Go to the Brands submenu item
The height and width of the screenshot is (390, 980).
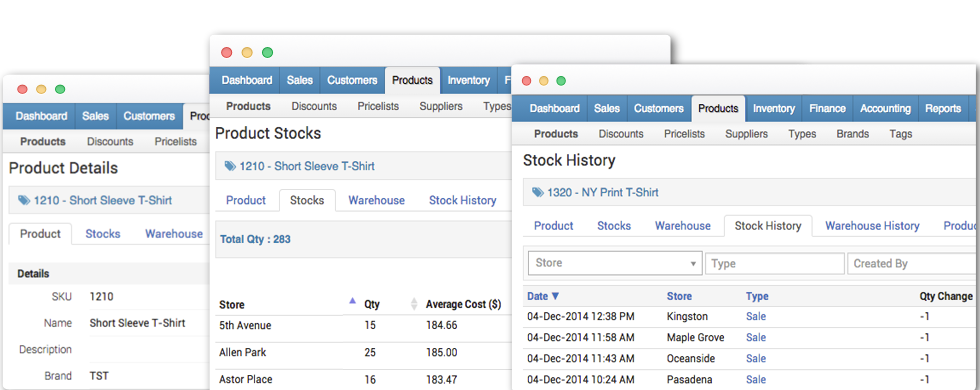coord(852,134)
